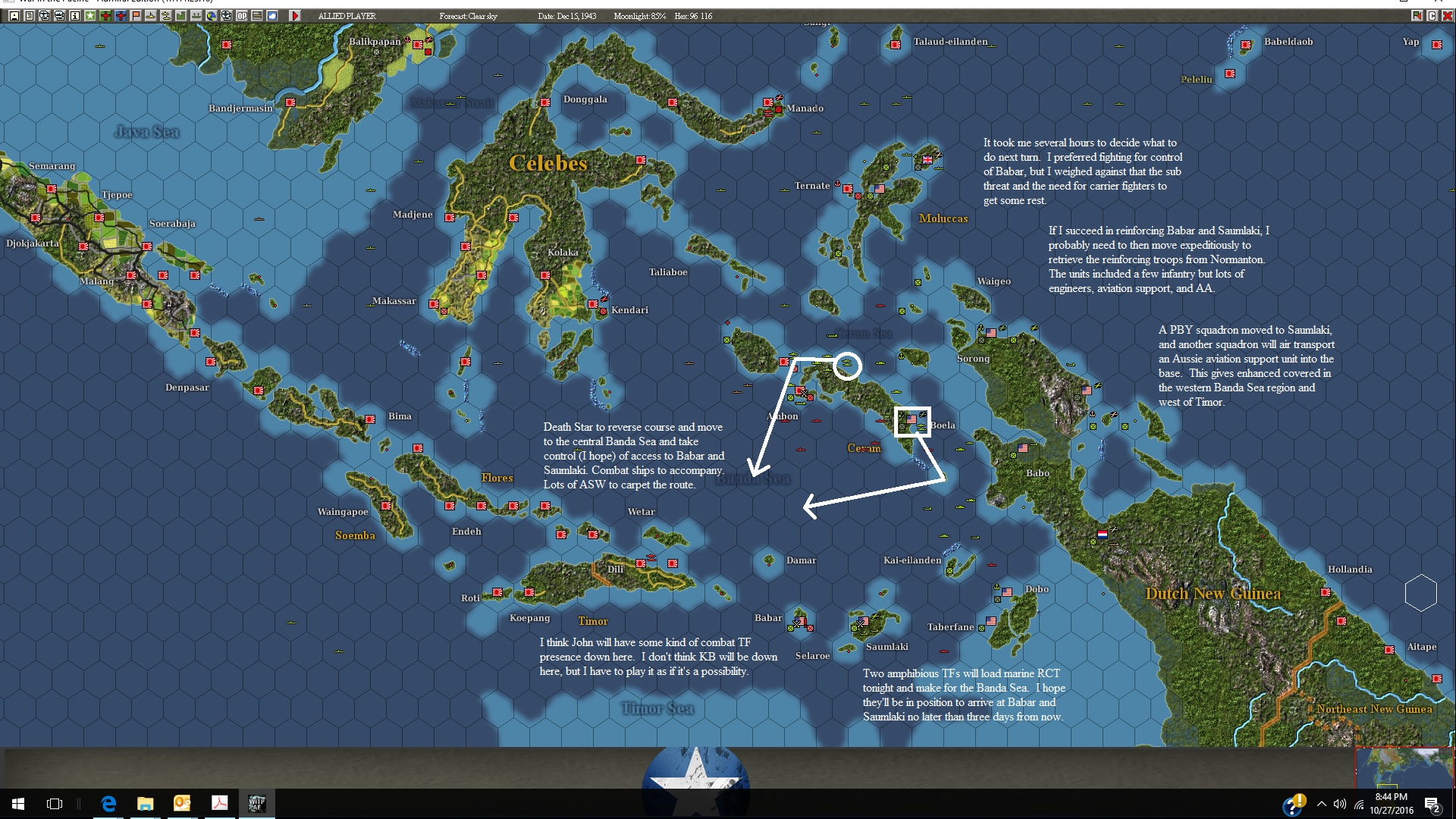
Task: Click the WitP AE taskbar icon
Action: tap(256, 804)
